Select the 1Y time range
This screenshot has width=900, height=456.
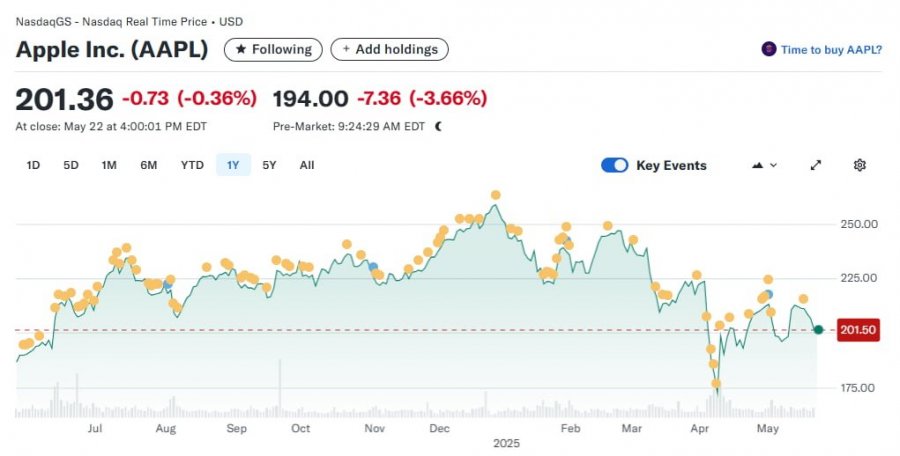pos(233,165)
